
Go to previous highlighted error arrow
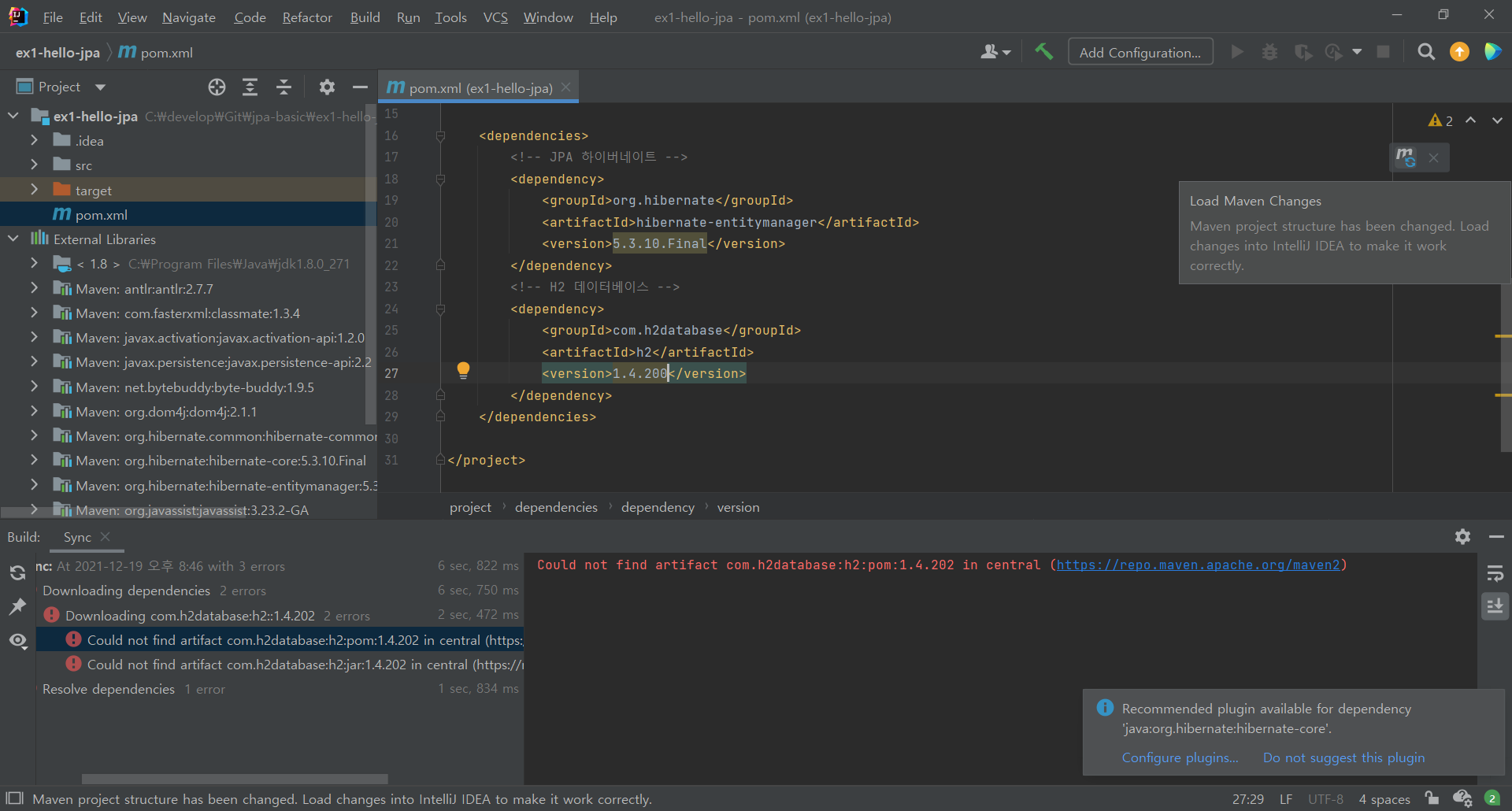pyautogui.click(x=1470, y=120)
